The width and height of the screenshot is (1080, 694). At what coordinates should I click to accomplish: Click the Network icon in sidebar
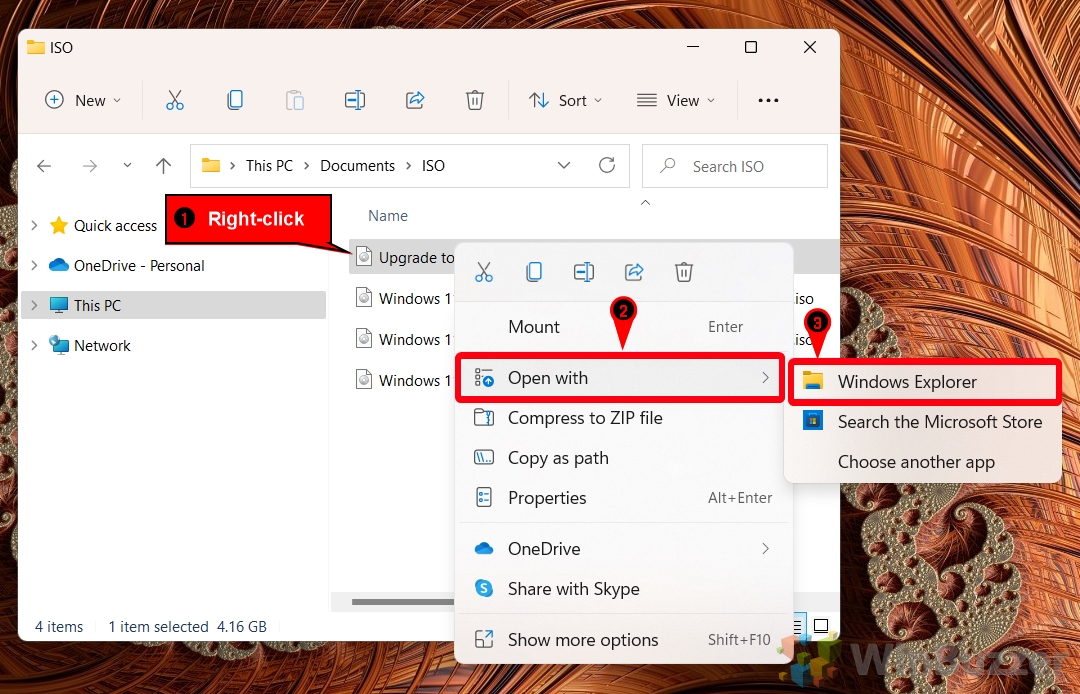coord(59,345)
